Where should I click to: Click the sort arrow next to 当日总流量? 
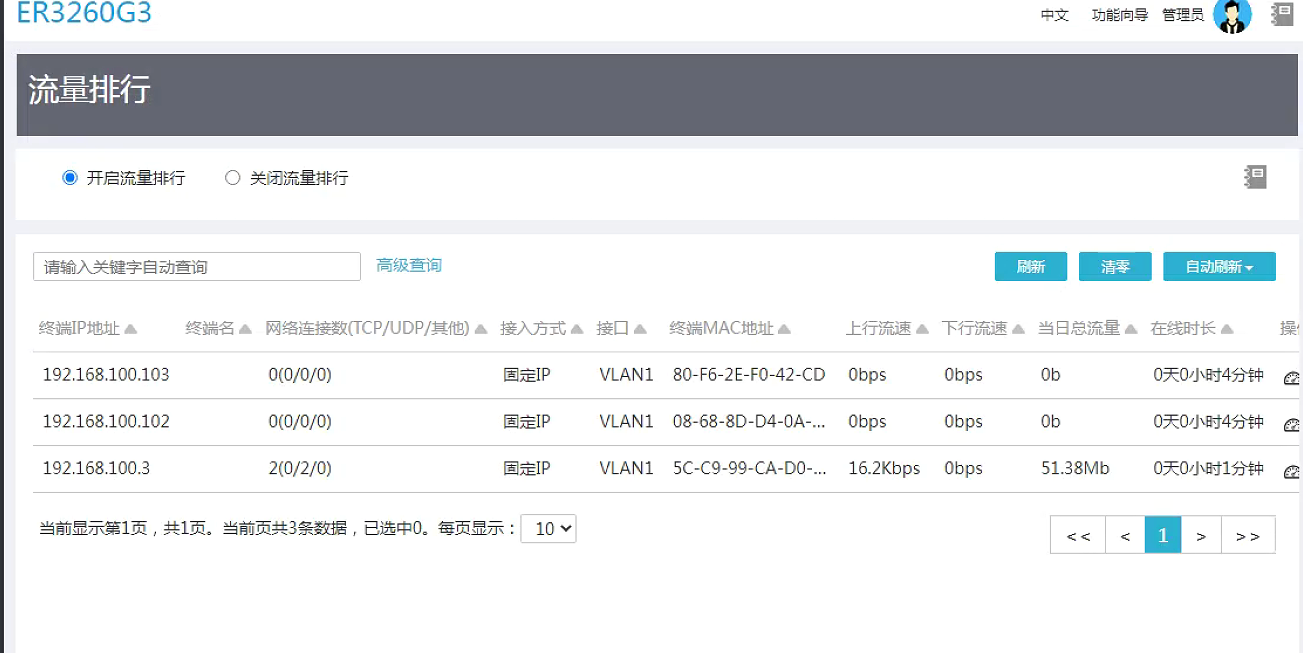pyautogui.click(x=1131, y=329)
